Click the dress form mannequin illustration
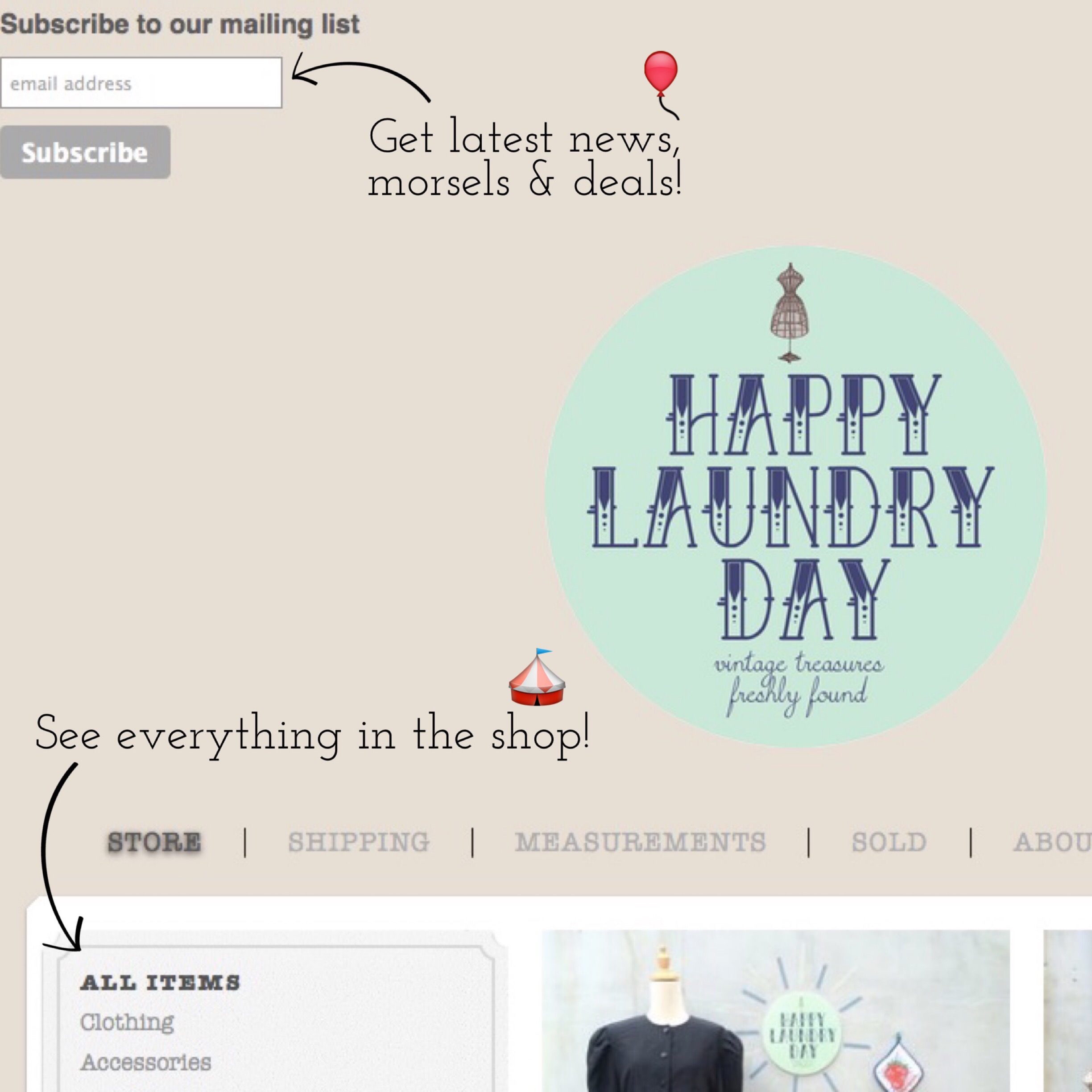 (790, 312)
